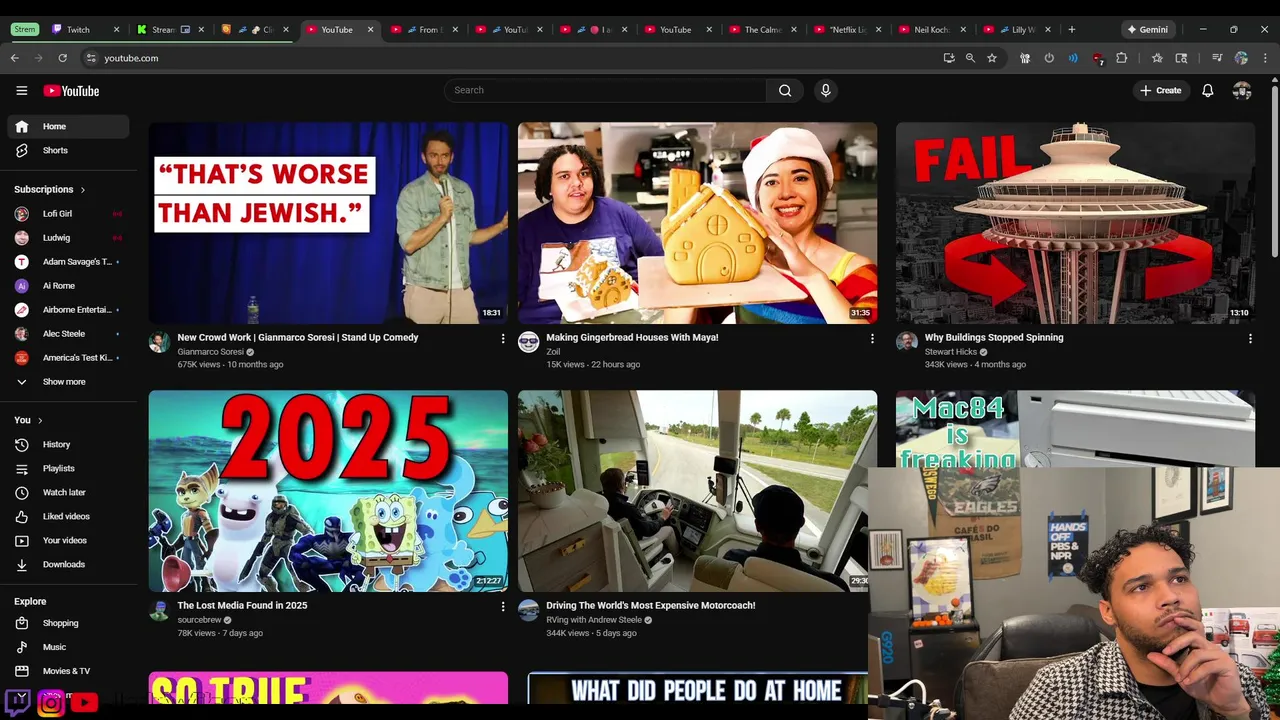The image size is (1280, 720).
Task: Open Your videos
Action: click(68, 540)
